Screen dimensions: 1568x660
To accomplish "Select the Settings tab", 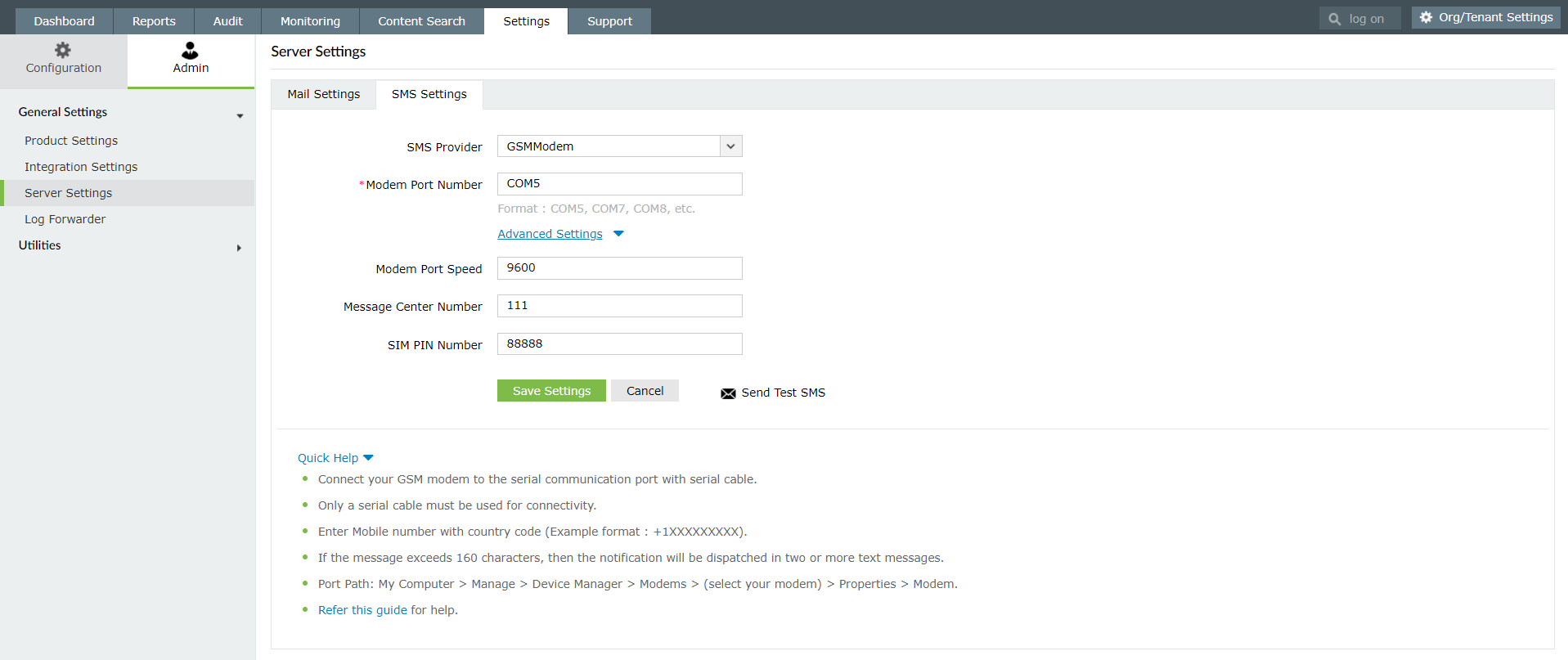I will click(x=526, y=21).
